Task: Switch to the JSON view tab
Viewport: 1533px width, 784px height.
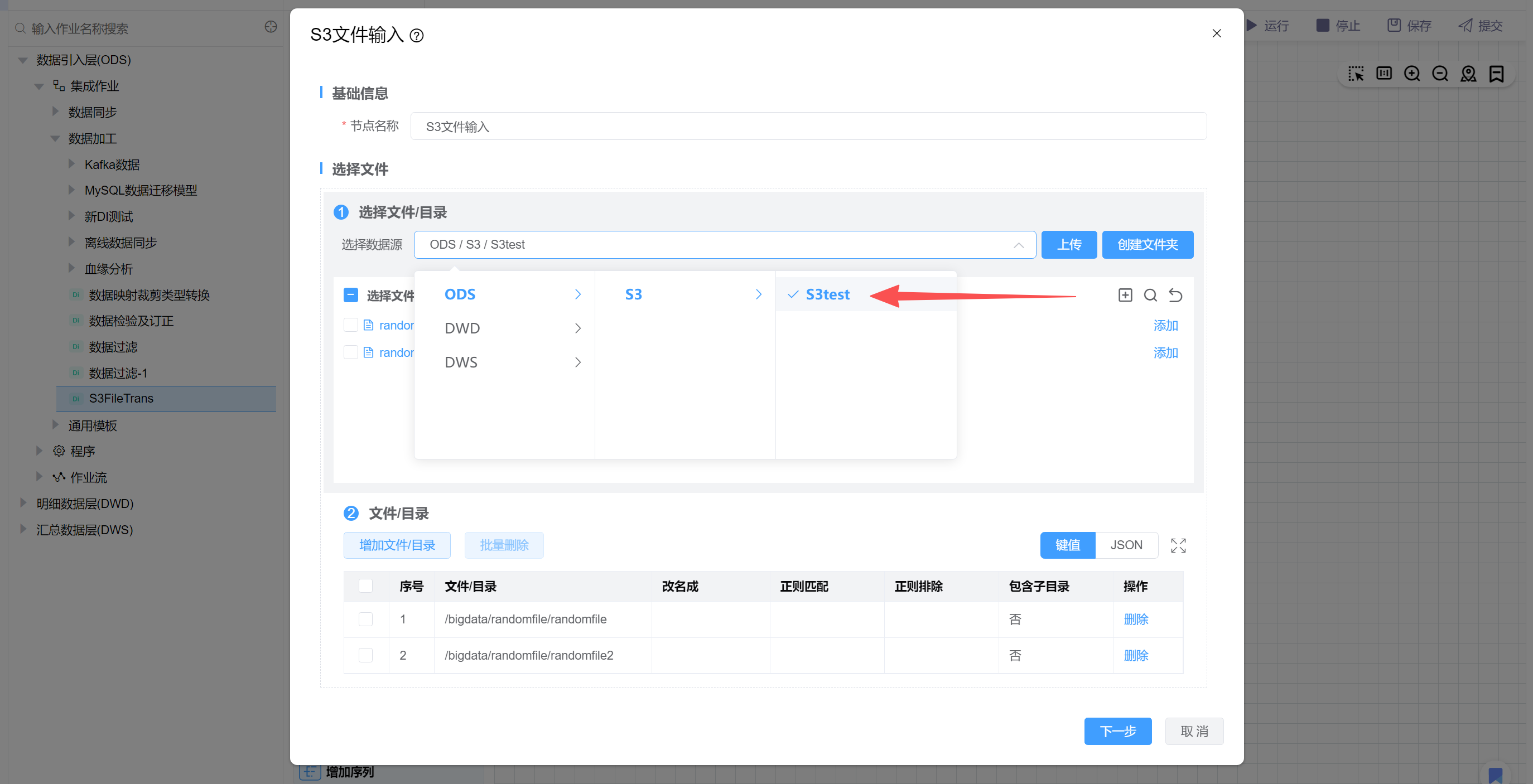Action: click(1126, 545)
